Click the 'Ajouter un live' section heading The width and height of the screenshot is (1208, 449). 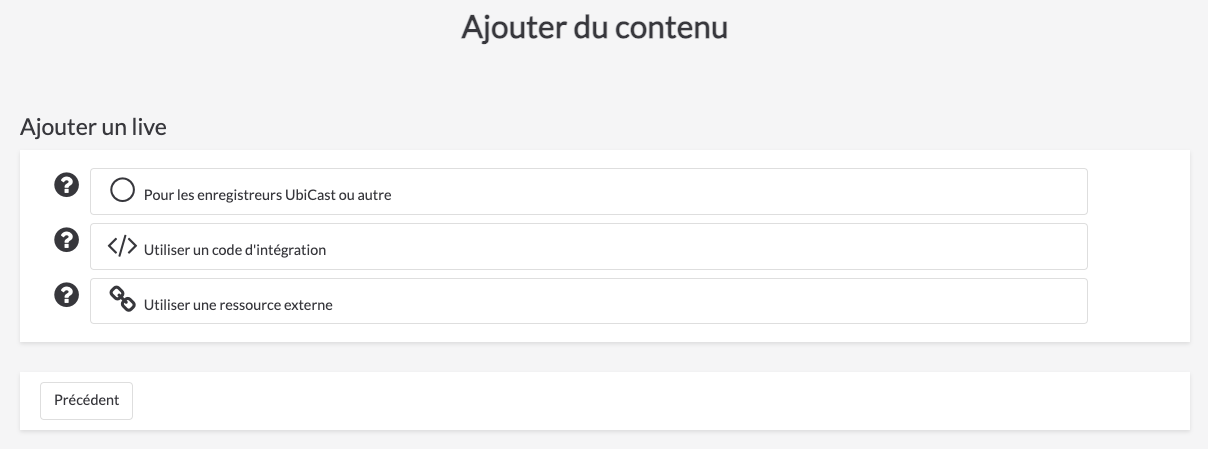(x=93, y=128)
